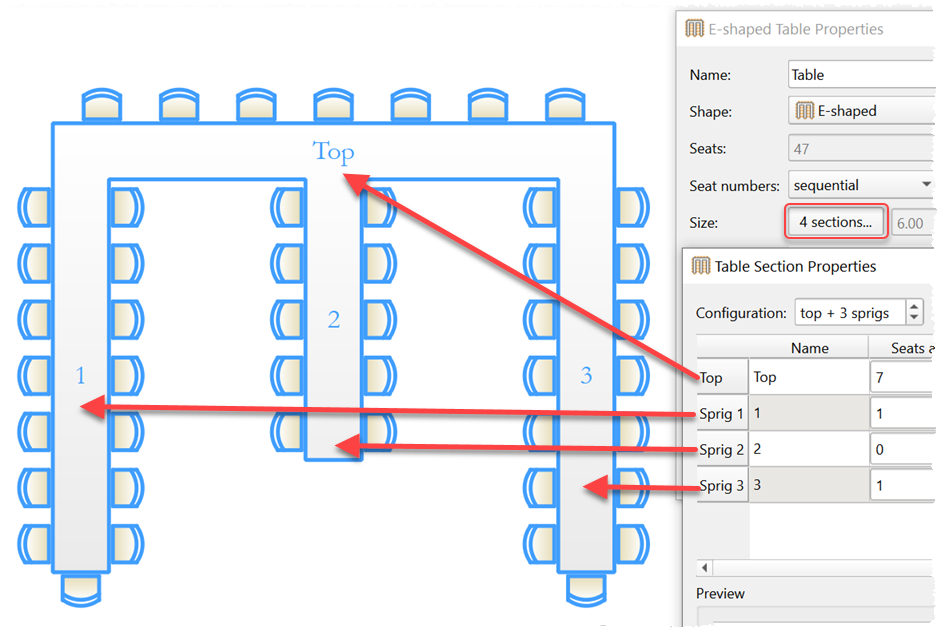Select the Sprig 1 row header
937x632 pixels.
[x=721, y=413]
